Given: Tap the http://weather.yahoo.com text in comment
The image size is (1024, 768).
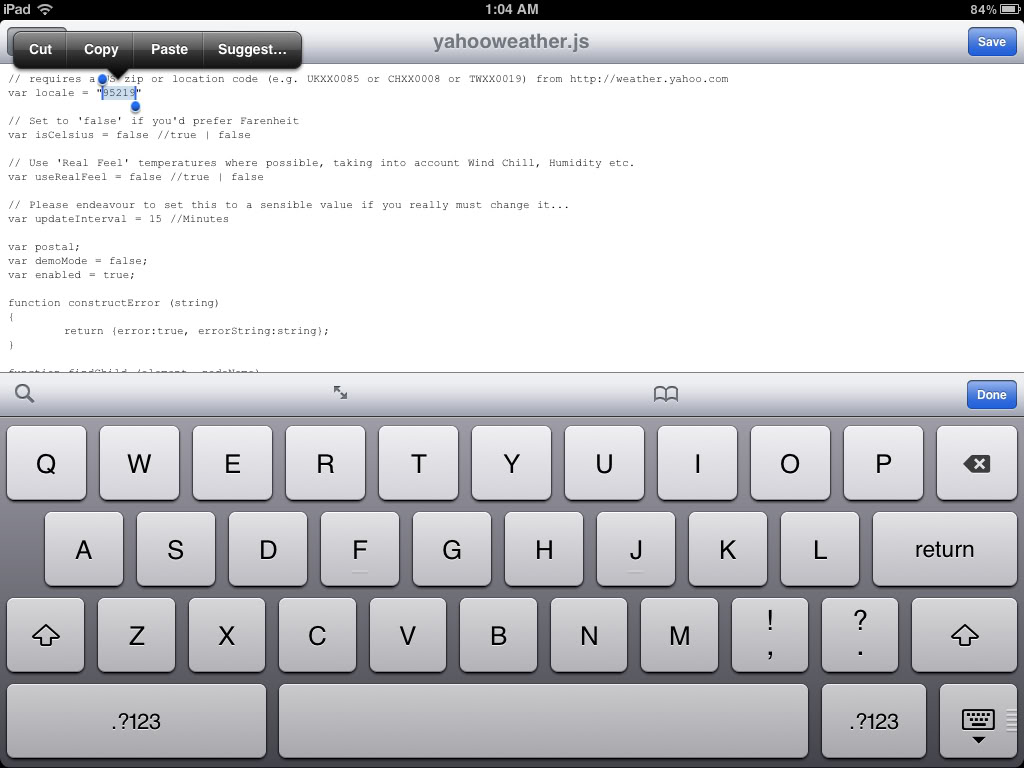Looking at the screenshot, I should (x=648, y=79).
